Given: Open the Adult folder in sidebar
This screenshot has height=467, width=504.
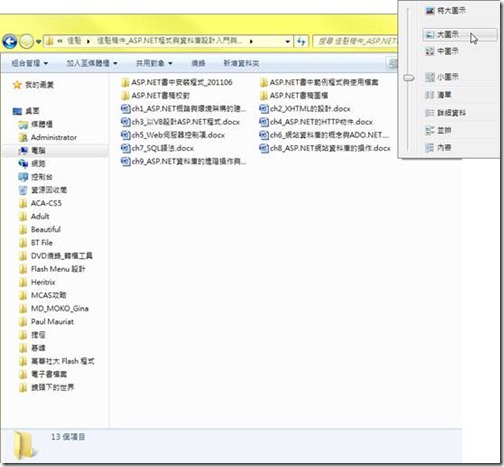Looking at the screenshot, I should [34, 216].
